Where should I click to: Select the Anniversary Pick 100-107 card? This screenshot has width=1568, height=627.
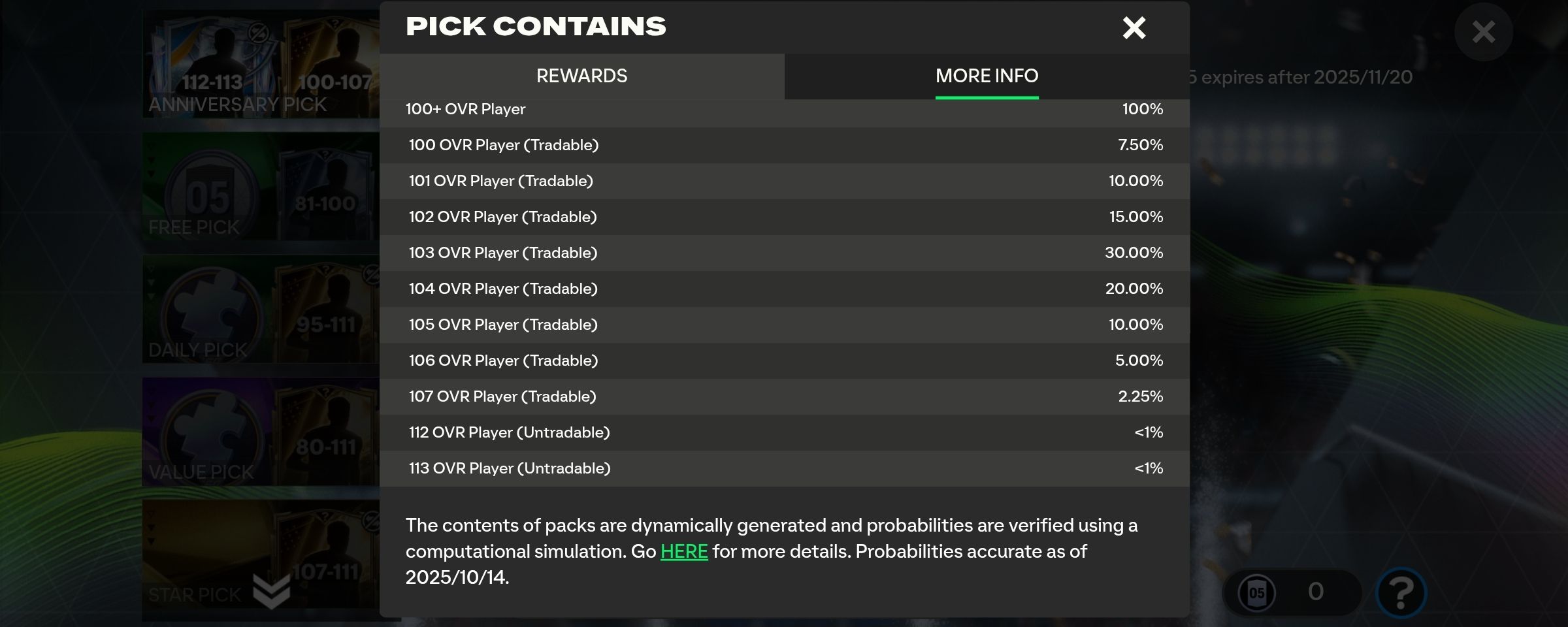(x=333, y=65)
